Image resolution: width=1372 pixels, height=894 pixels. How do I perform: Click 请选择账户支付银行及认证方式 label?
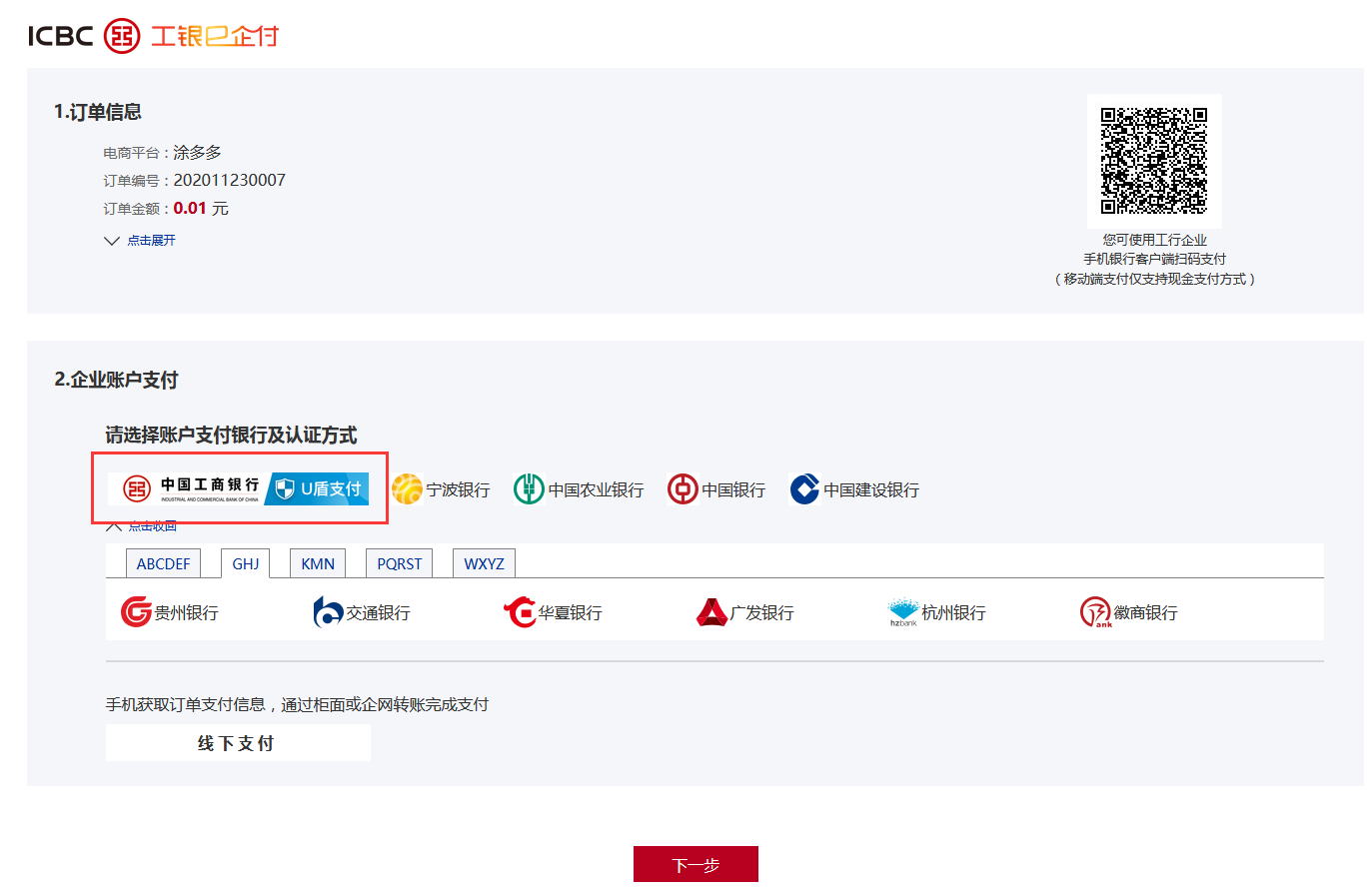coord(231,435)
